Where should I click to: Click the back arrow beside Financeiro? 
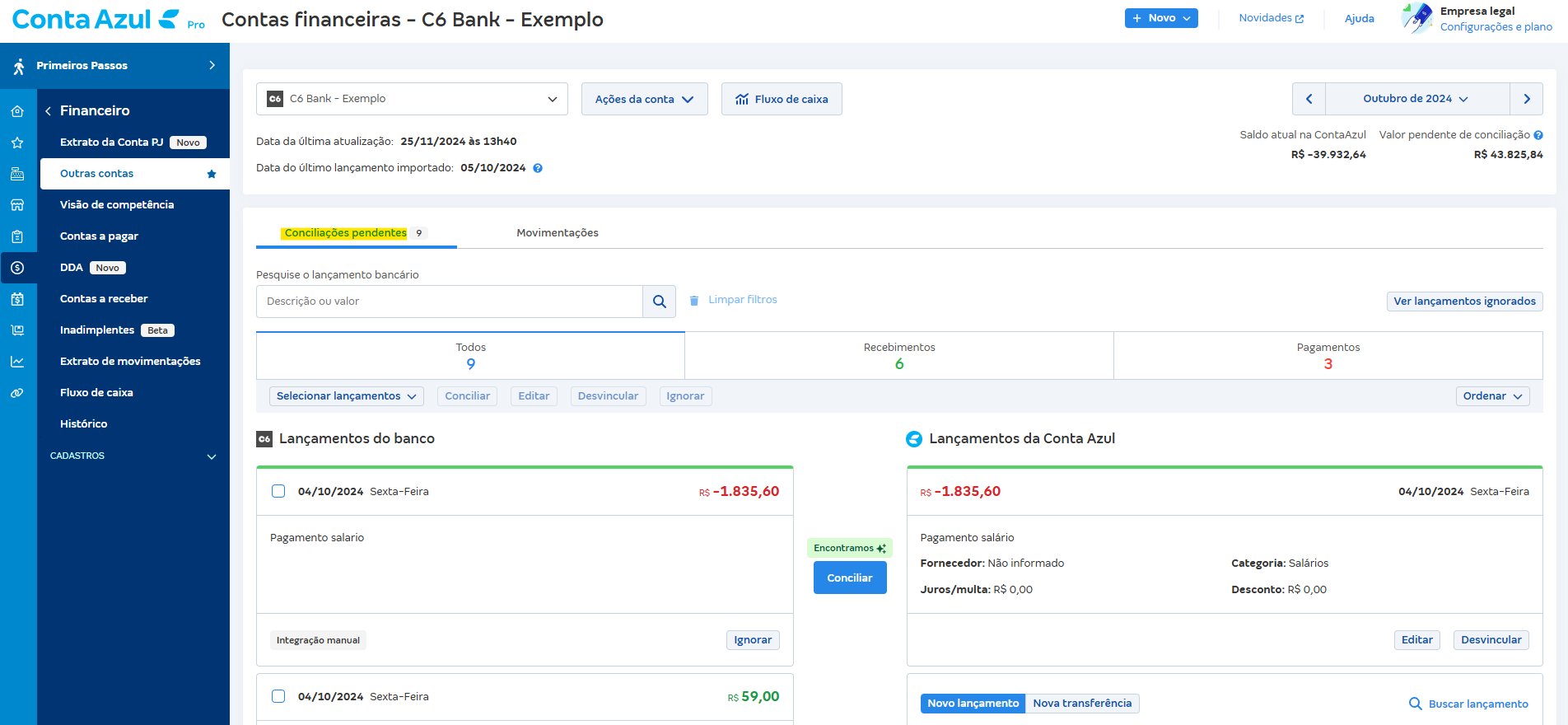tap(48, 110)
